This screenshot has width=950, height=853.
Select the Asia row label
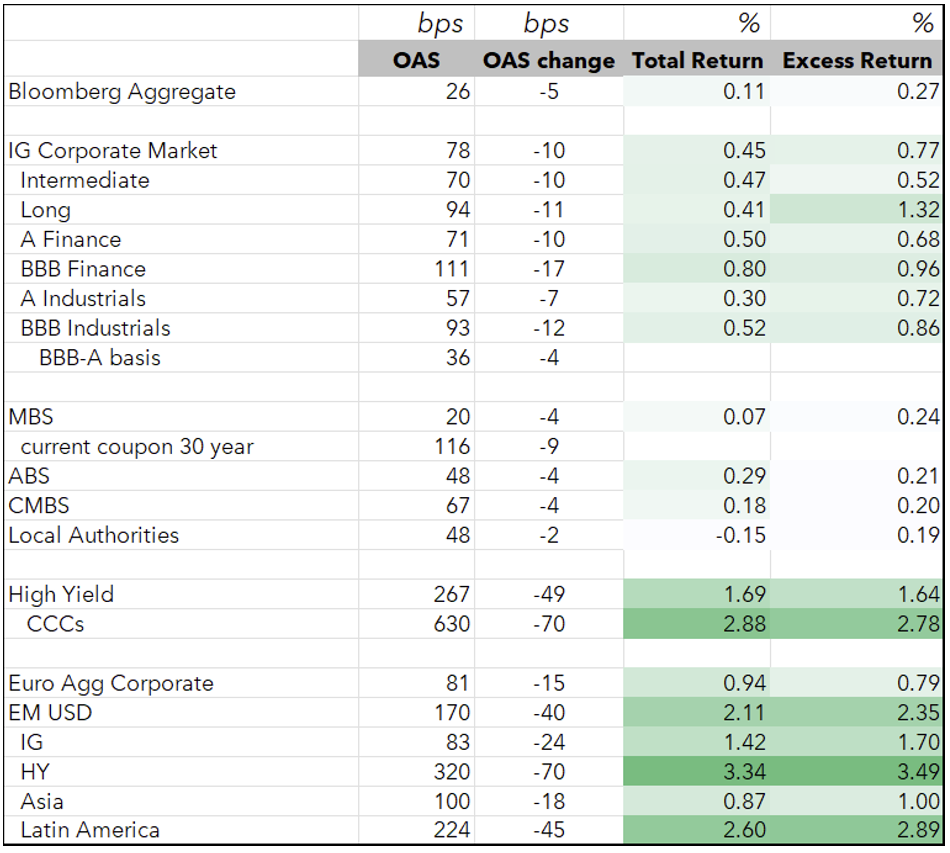pyautogui.click(x=42, y=802)
